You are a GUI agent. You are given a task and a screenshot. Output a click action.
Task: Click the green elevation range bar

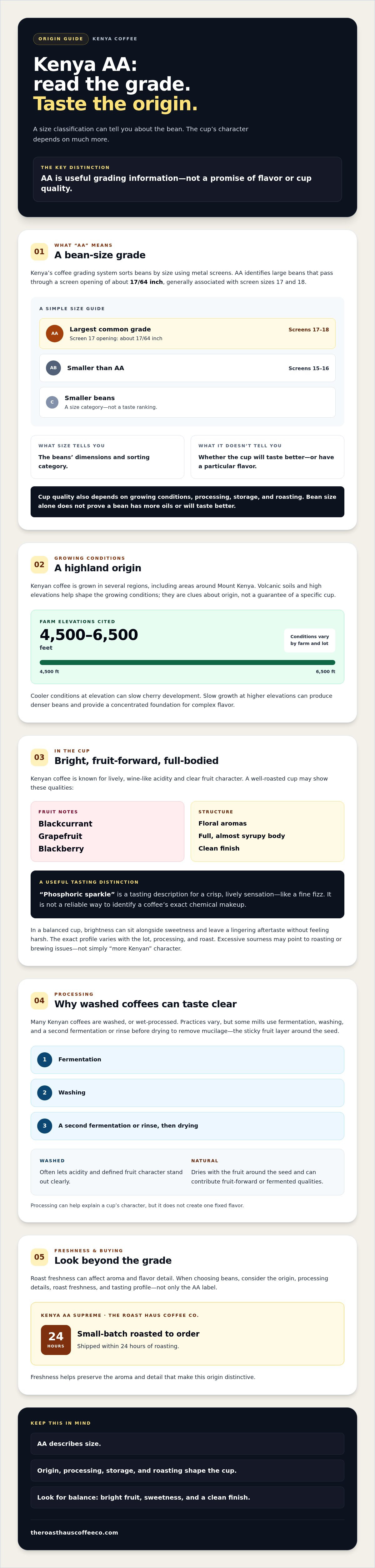pyautogui.click(x=187, y=662)
